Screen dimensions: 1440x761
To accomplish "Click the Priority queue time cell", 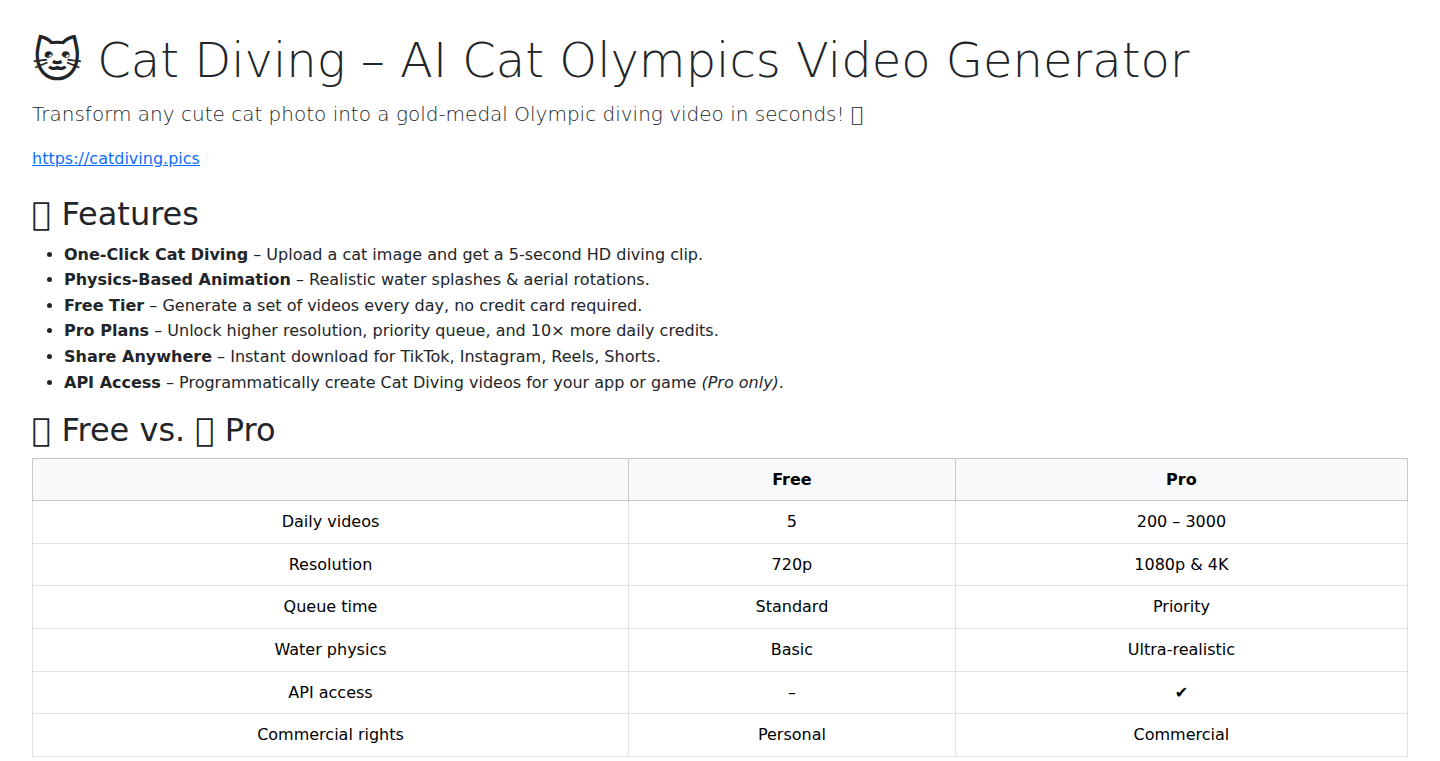I will [1181, 606].
